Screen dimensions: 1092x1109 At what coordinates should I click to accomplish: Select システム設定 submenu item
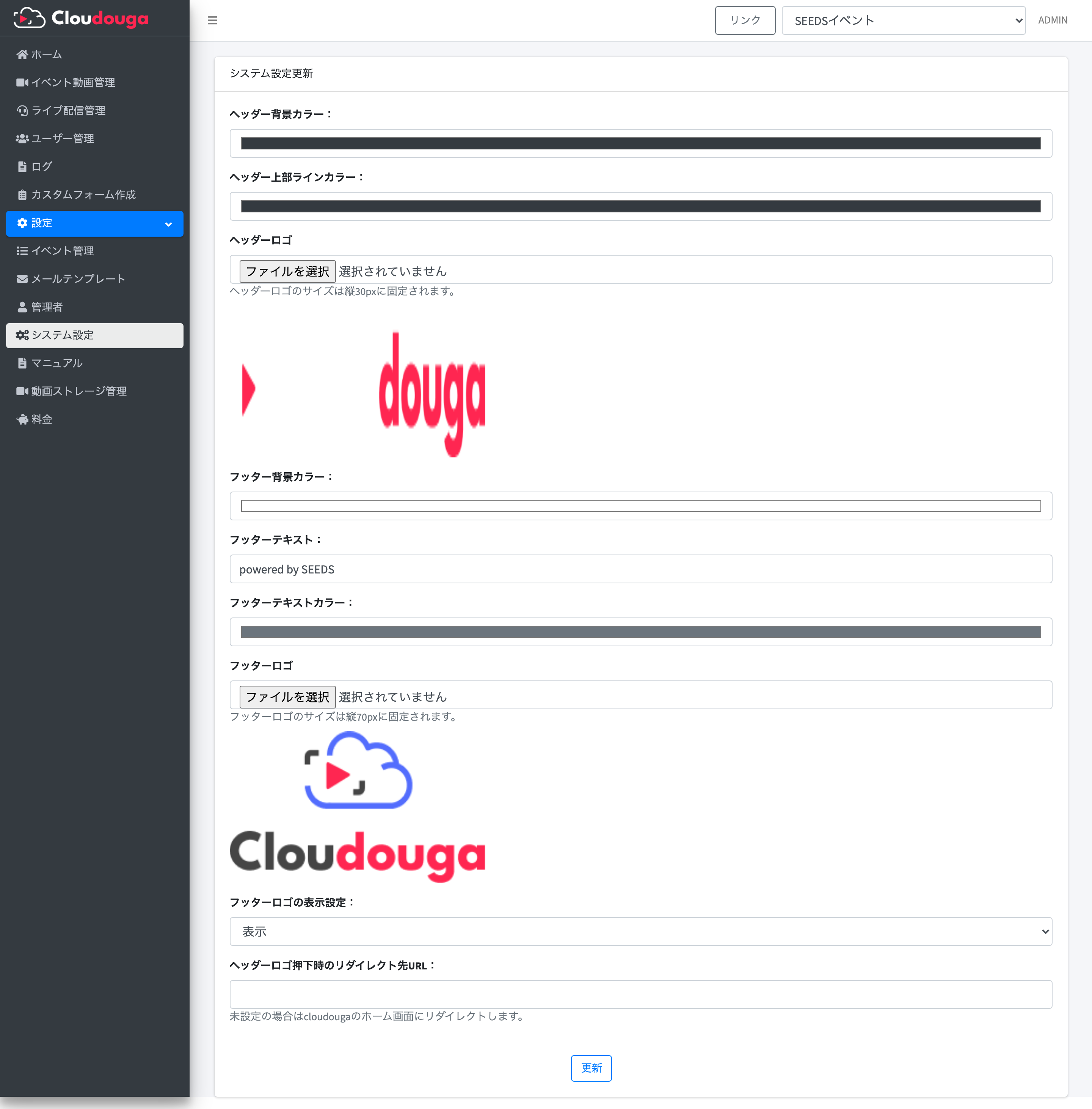click(x=95, y=335)
